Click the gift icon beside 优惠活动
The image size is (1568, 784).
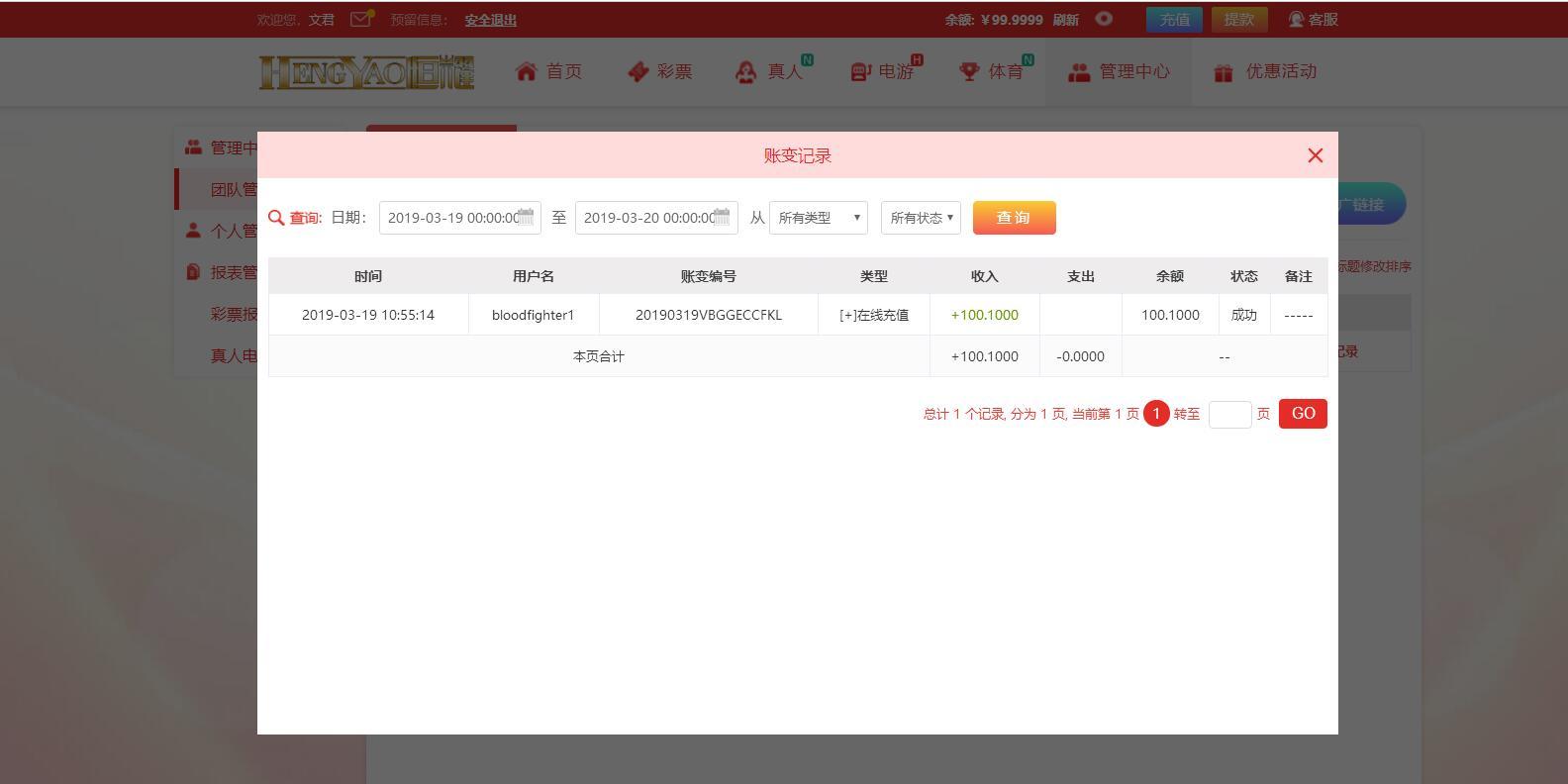pos(1224,72)
